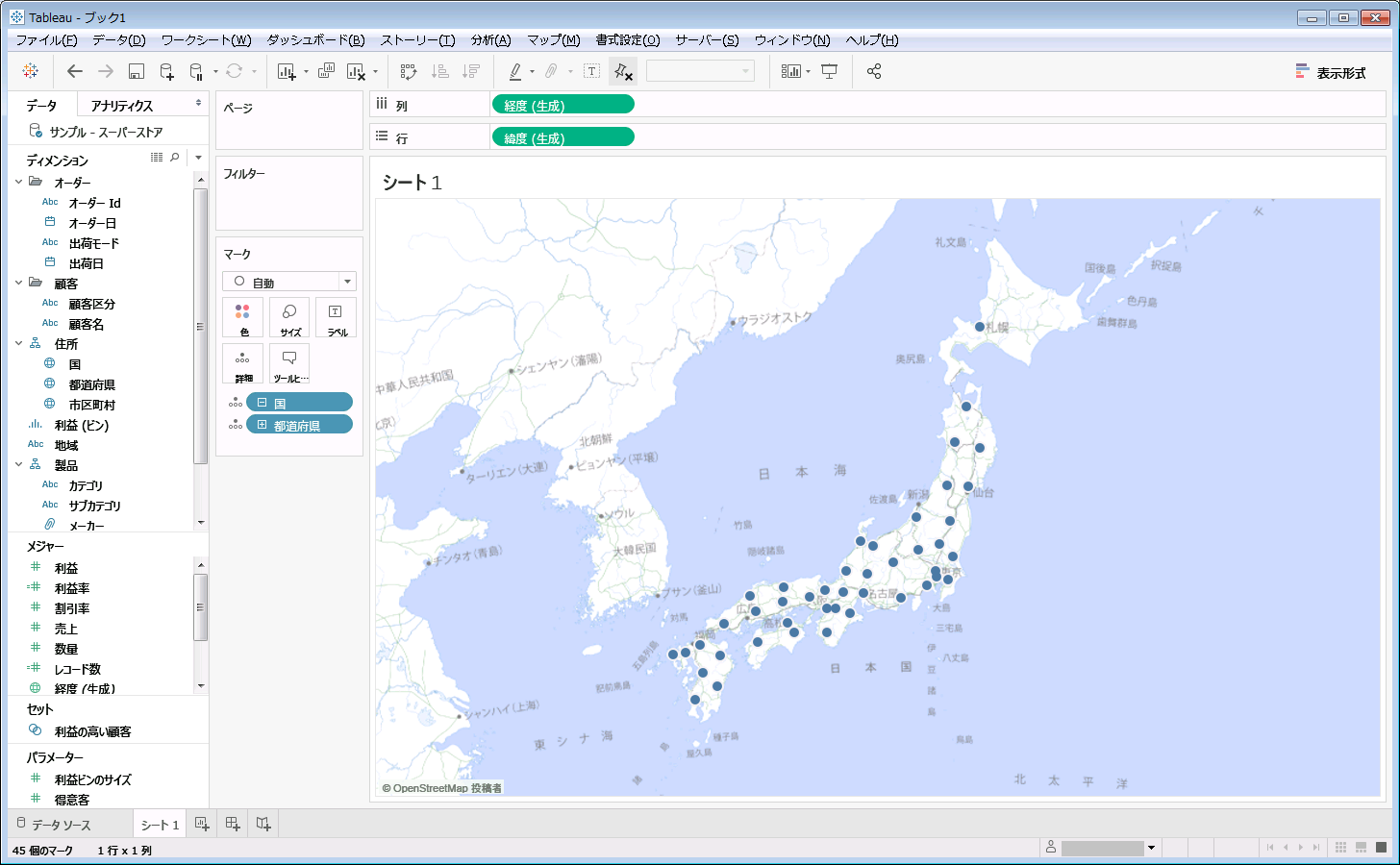
Task: Click the 札幌 map mark
Action: point(980,327)
